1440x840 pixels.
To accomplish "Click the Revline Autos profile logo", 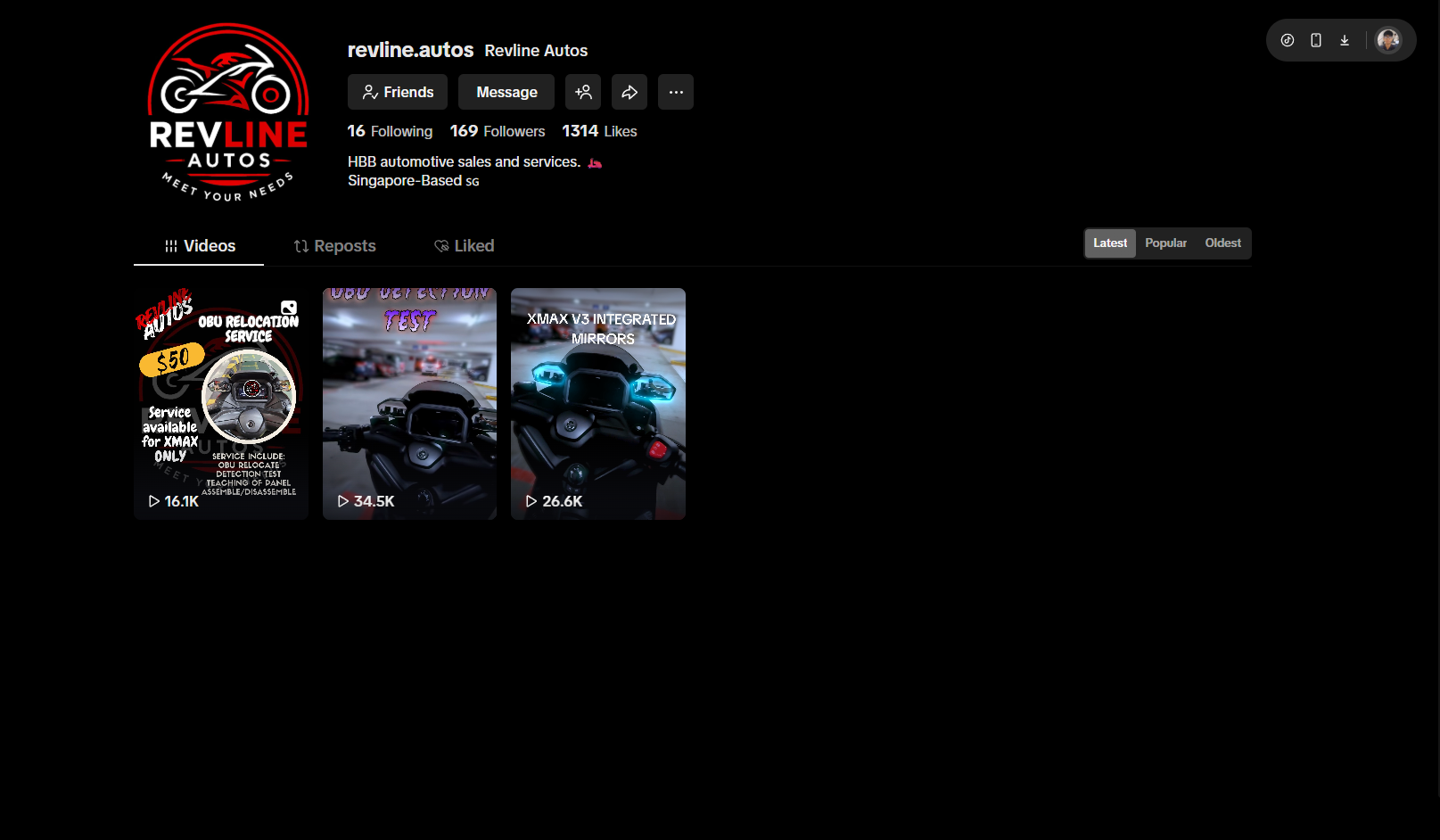I will pos(228,111).
